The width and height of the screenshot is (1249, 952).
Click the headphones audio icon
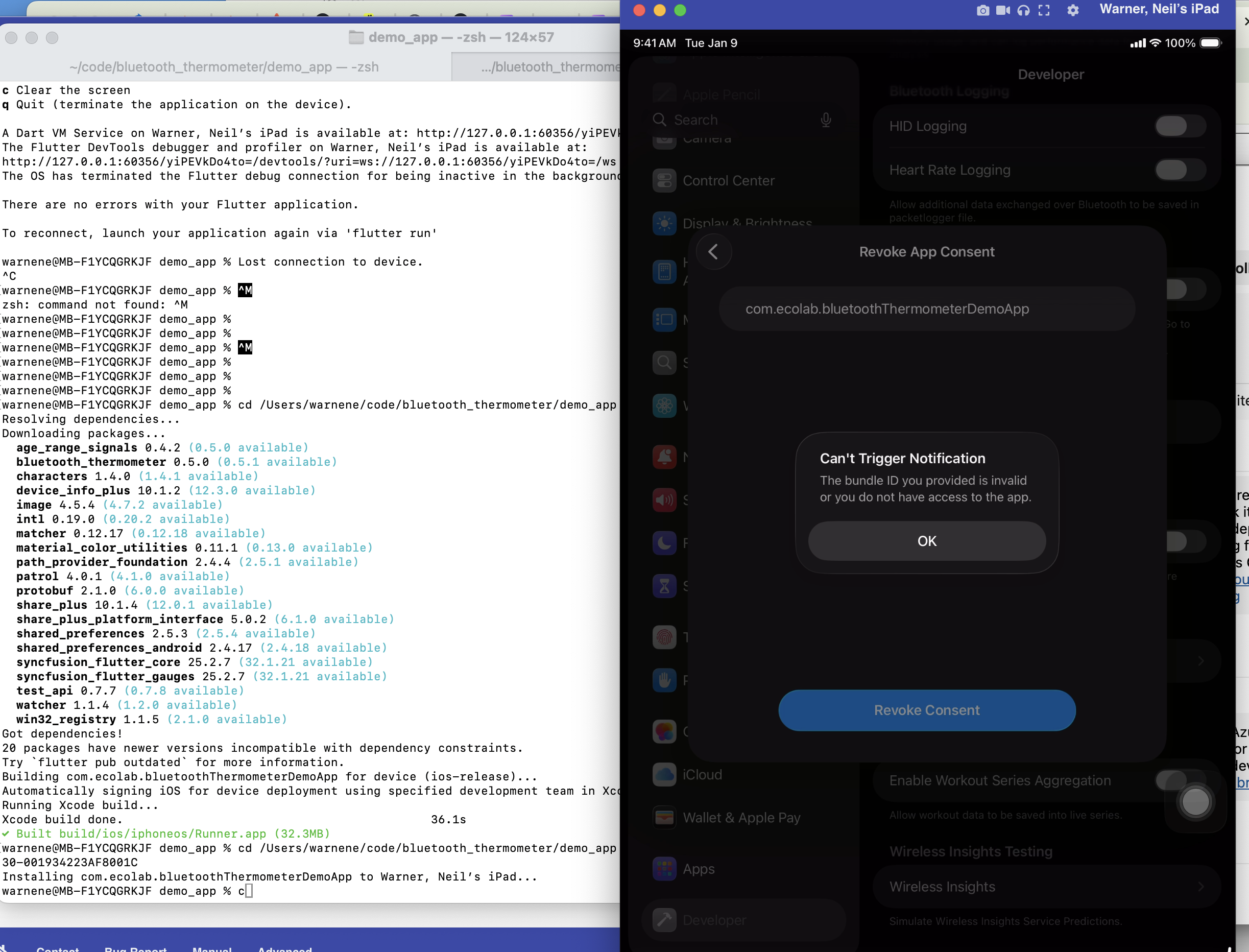pos(1023,10)
